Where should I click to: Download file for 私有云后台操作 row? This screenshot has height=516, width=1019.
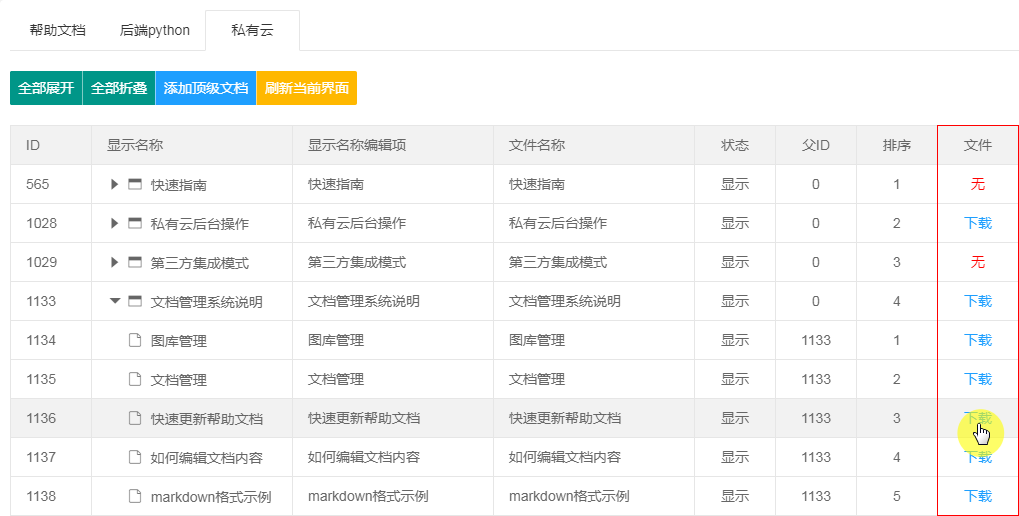click(x=977, y=223)
